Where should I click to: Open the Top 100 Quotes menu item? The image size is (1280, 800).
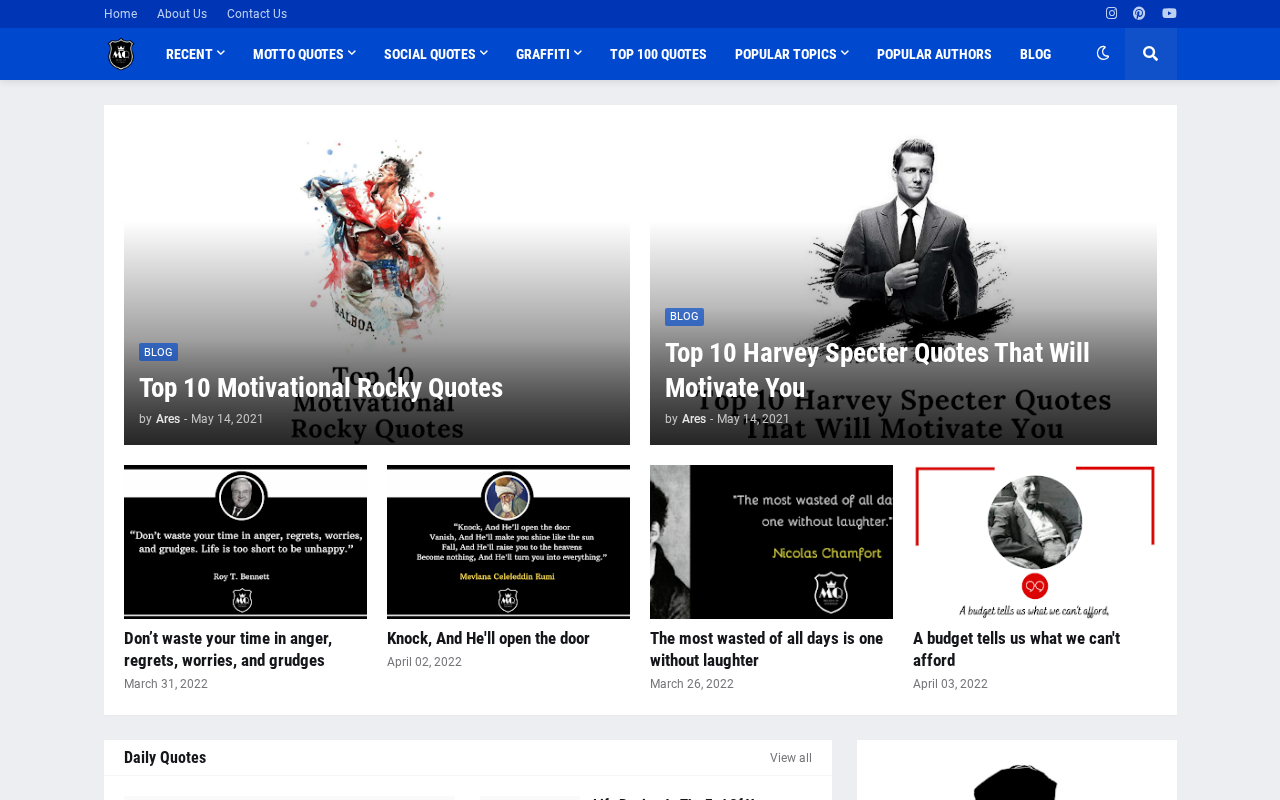point(658,54)
